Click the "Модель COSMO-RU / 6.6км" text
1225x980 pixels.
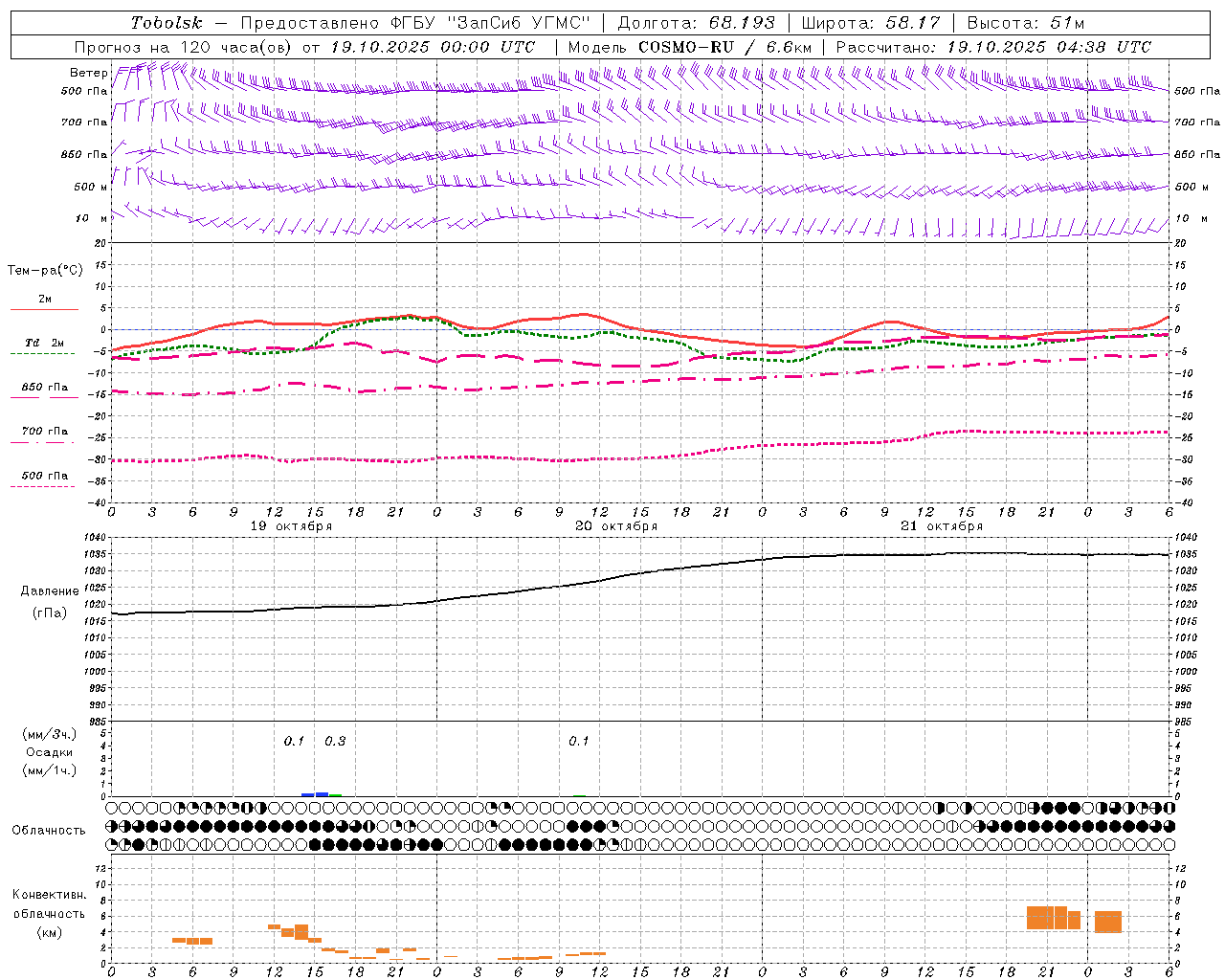tap(689, 47)
